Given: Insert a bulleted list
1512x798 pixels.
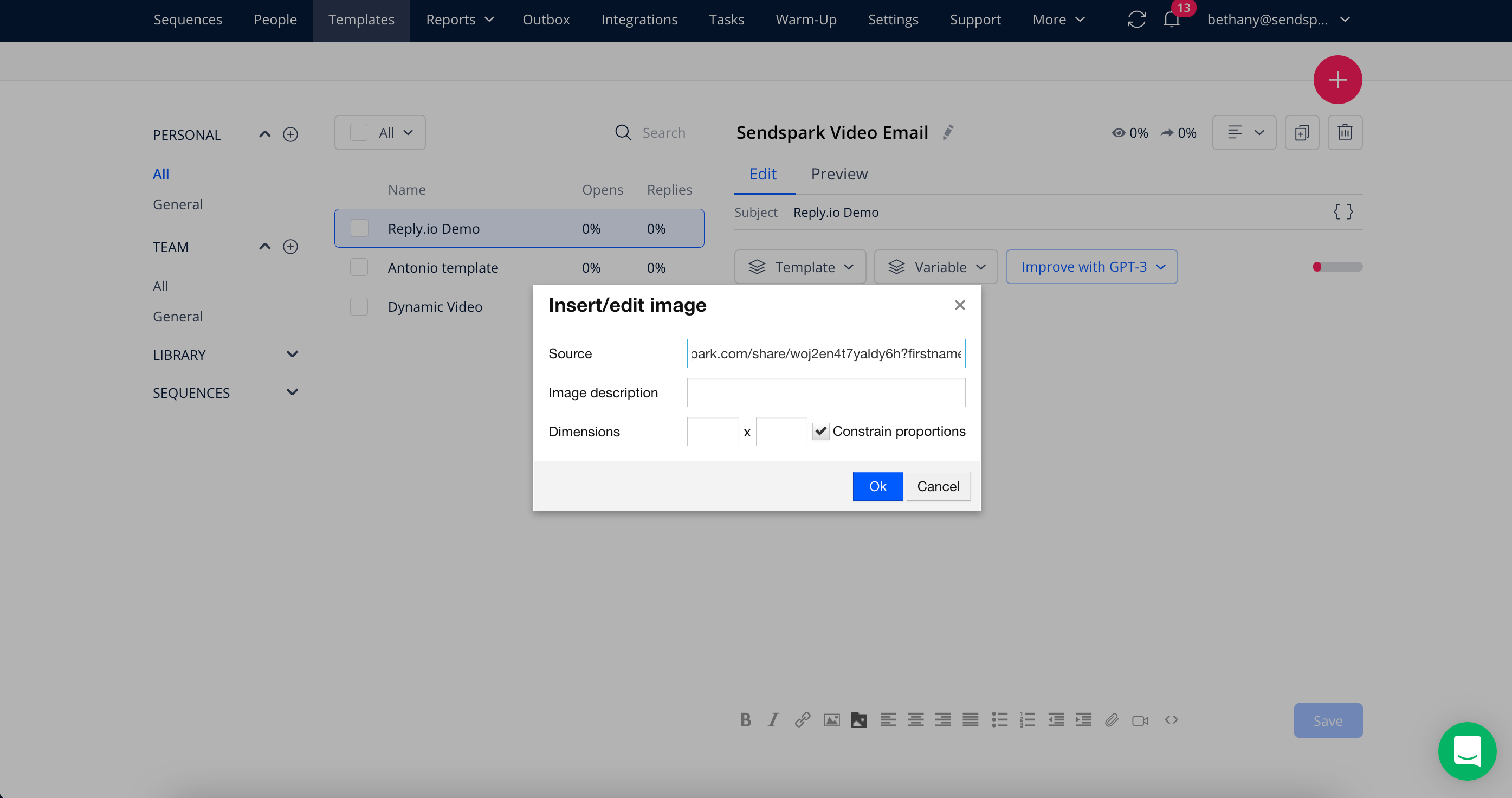Looking at the screenshot, I should click(999, 720).
